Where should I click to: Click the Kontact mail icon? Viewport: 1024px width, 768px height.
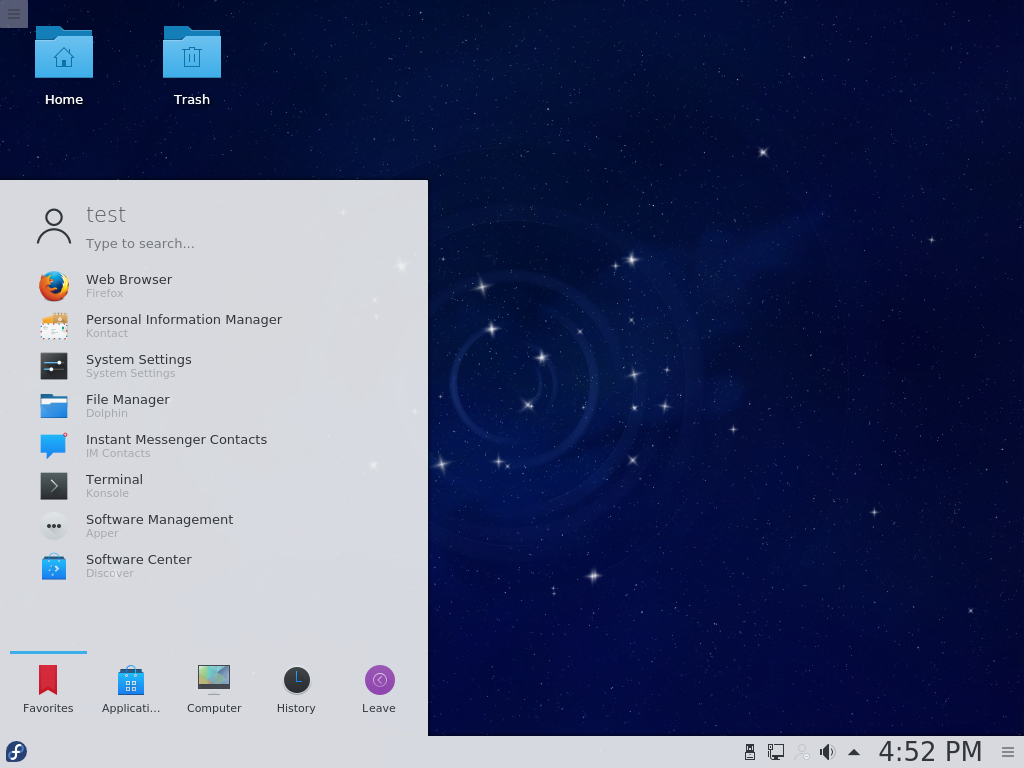tap(54, 326)
